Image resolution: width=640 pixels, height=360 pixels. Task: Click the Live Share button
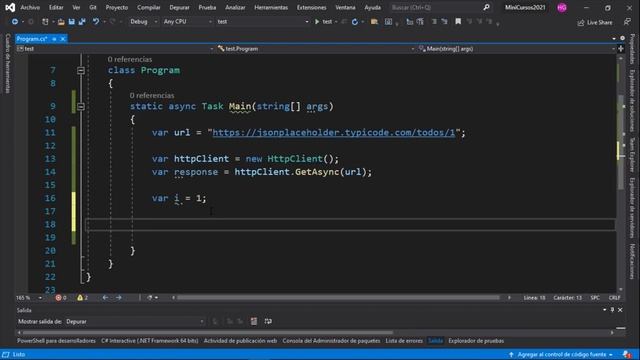coord(595,22)
